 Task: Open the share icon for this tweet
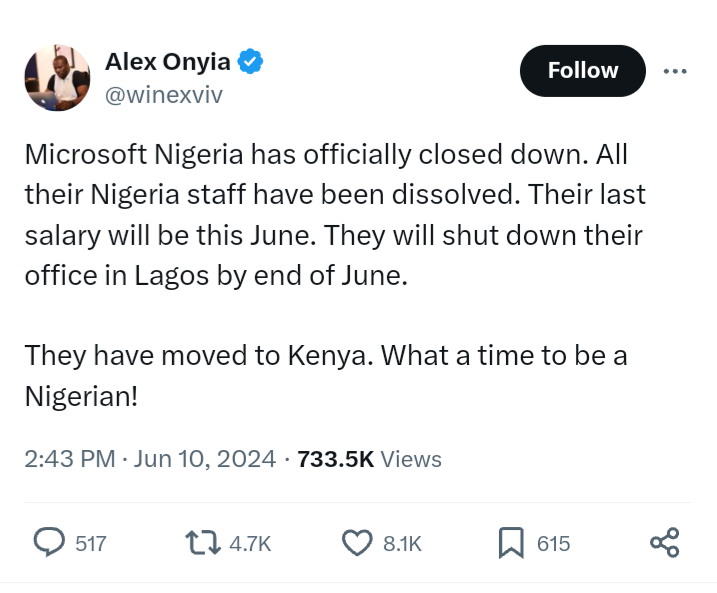(x=665, y=542)
